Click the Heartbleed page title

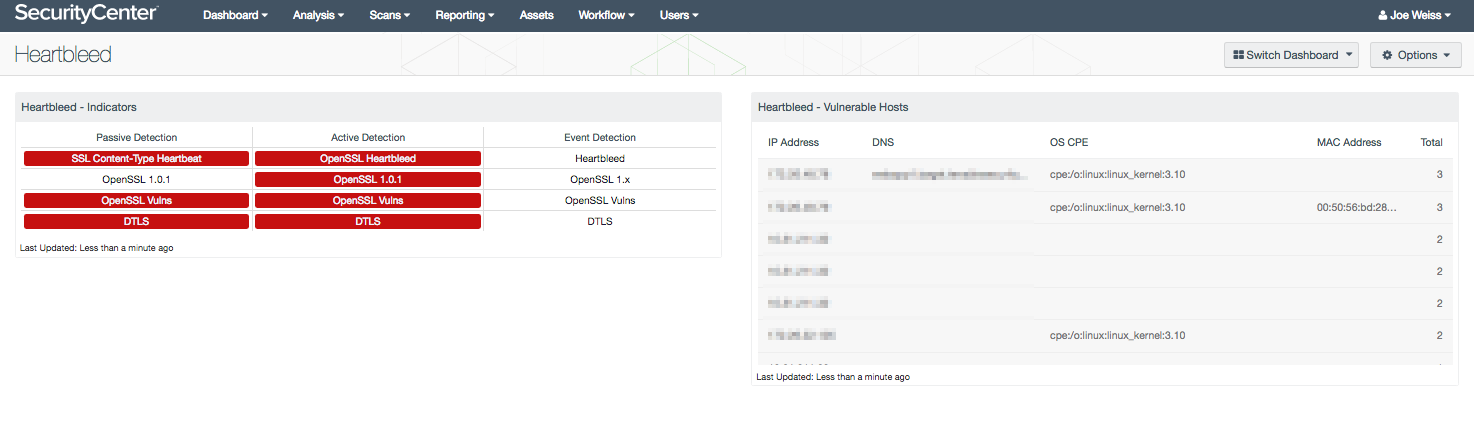click(63, 54)
